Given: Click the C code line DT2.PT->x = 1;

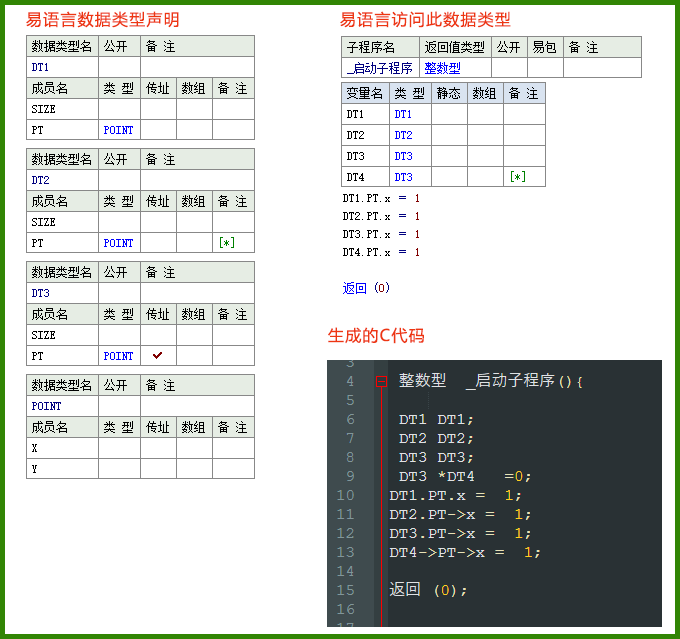Looking at the screenshot, I should (x=460, y=514).
